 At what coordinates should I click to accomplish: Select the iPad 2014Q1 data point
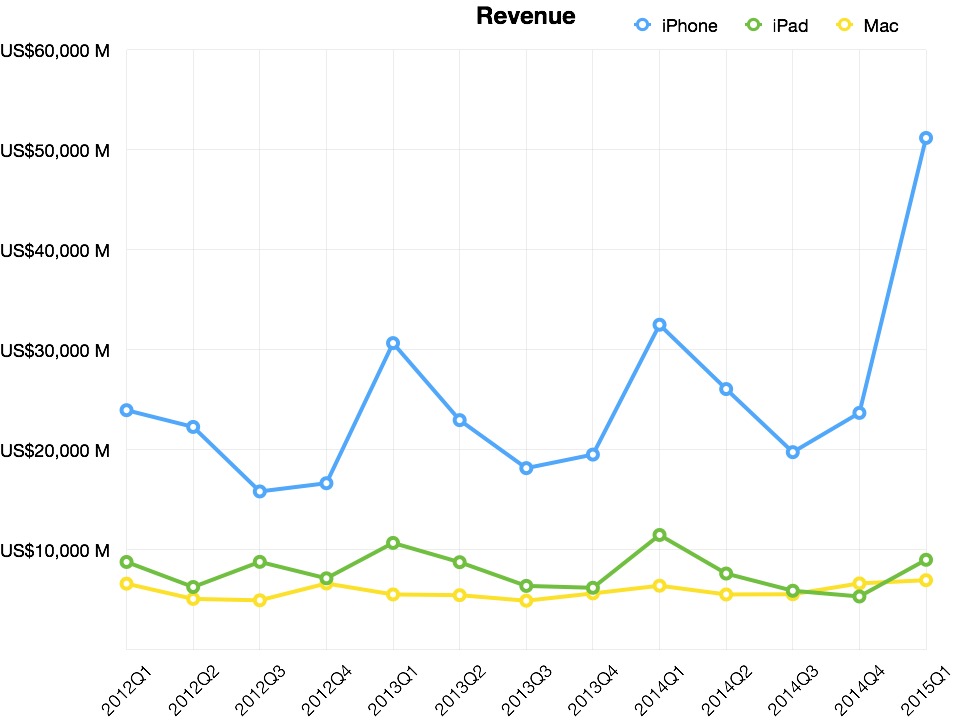click(x=659, y=535)
